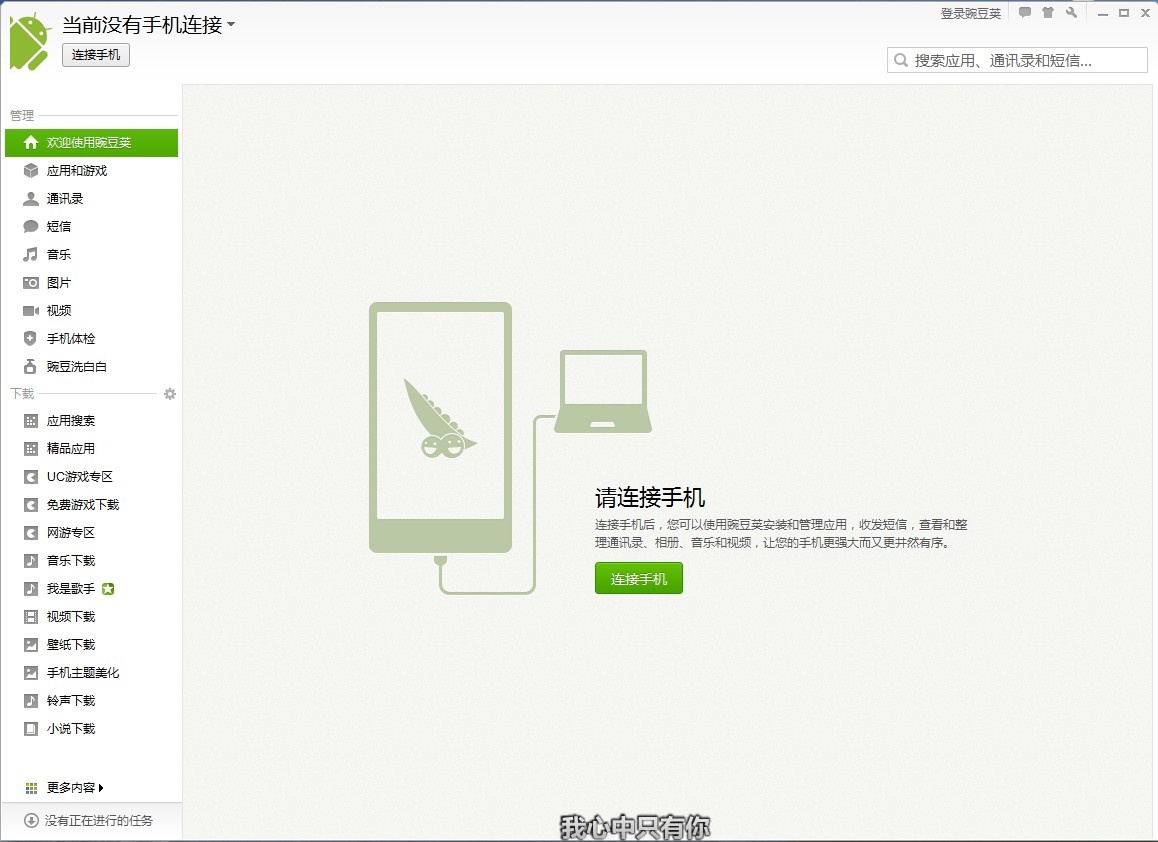Switch to 短信 section

[x=91, y=227]
